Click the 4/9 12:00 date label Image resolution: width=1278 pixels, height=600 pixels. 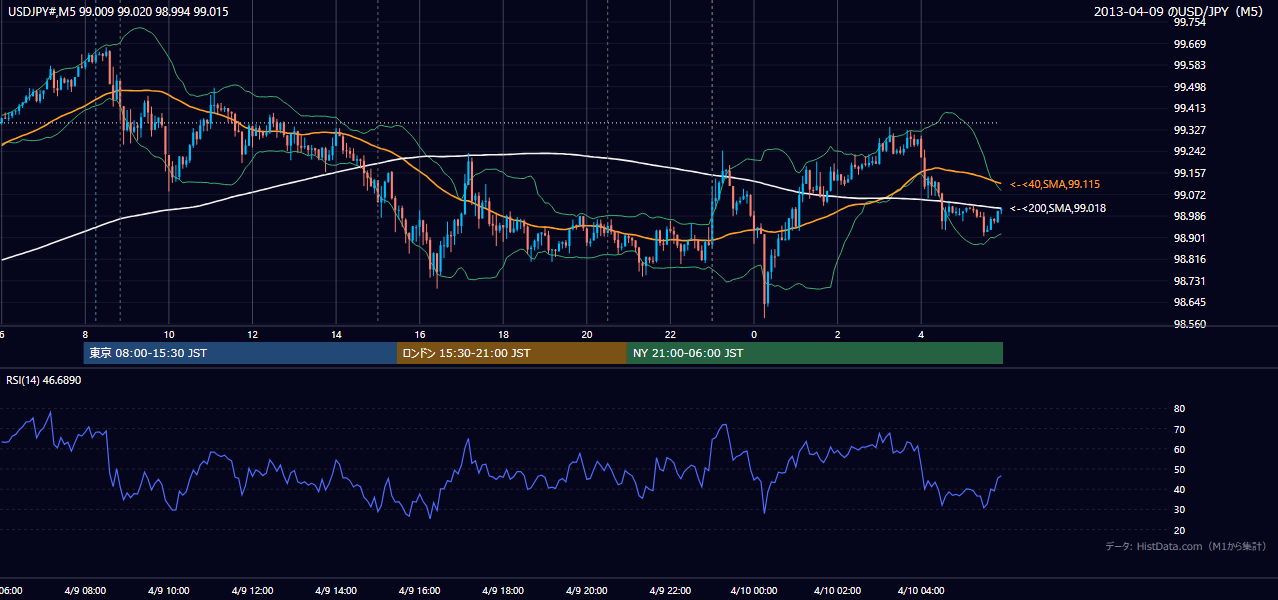pyautogui.click(x=252, y=591)
